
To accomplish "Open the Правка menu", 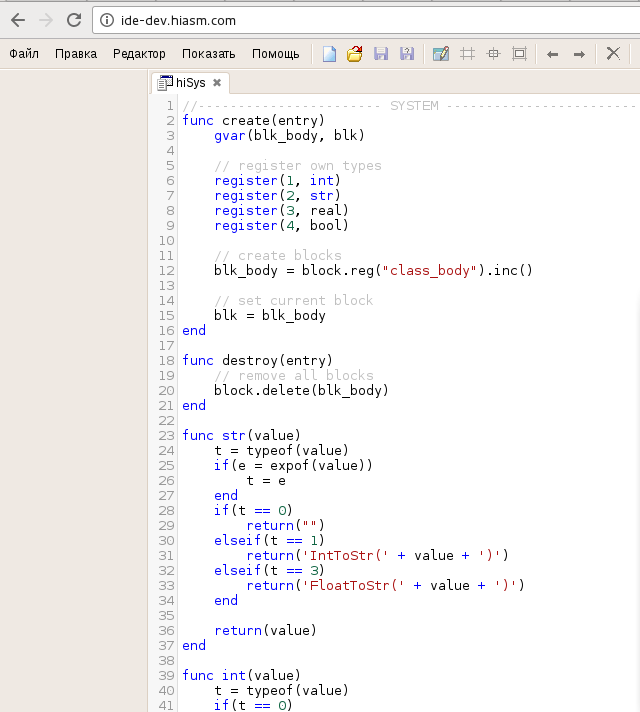I will (76, 54).
